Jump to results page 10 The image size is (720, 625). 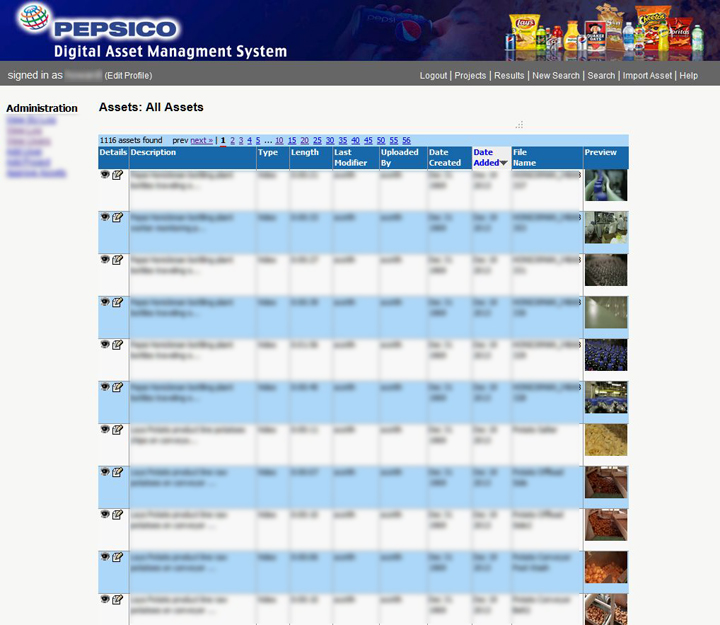(x=279, y=141)
